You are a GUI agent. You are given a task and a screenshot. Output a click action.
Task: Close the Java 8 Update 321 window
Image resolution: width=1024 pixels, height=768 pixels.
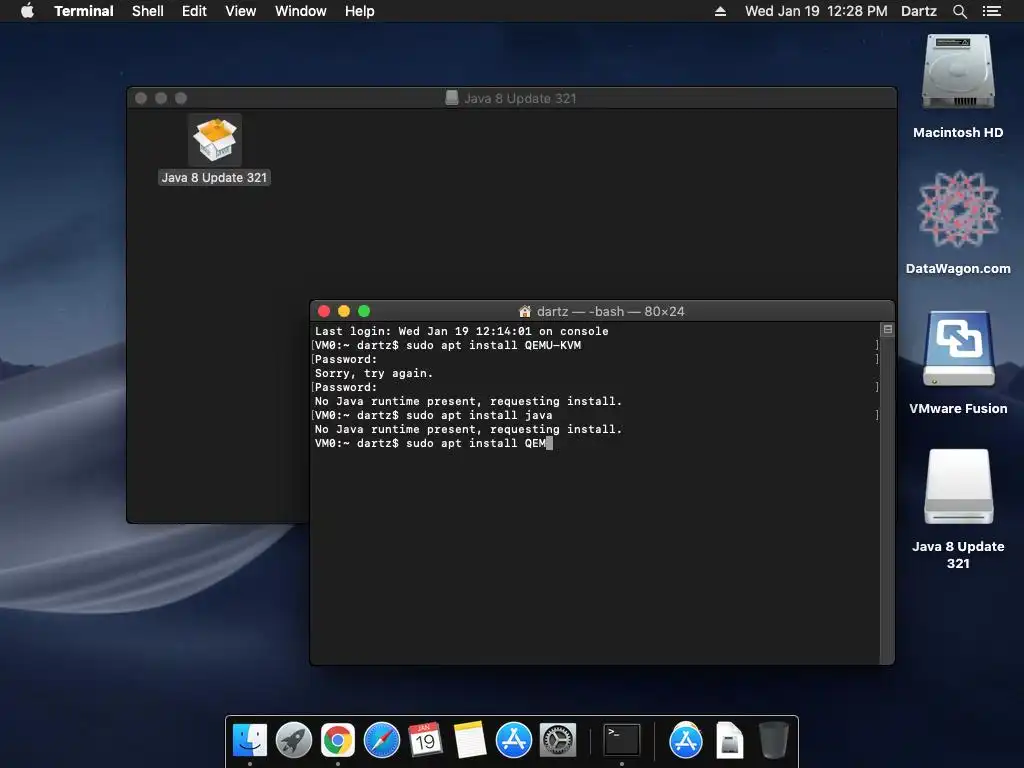(x=141, y=98)
